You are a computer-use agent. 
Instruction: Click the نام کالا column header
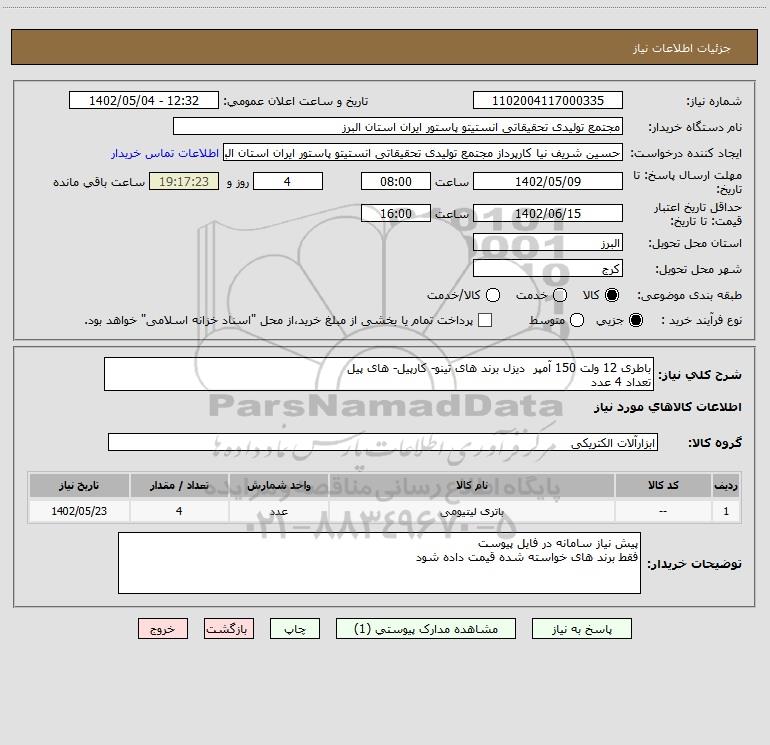pyautogui.click(x=471, y=485)
